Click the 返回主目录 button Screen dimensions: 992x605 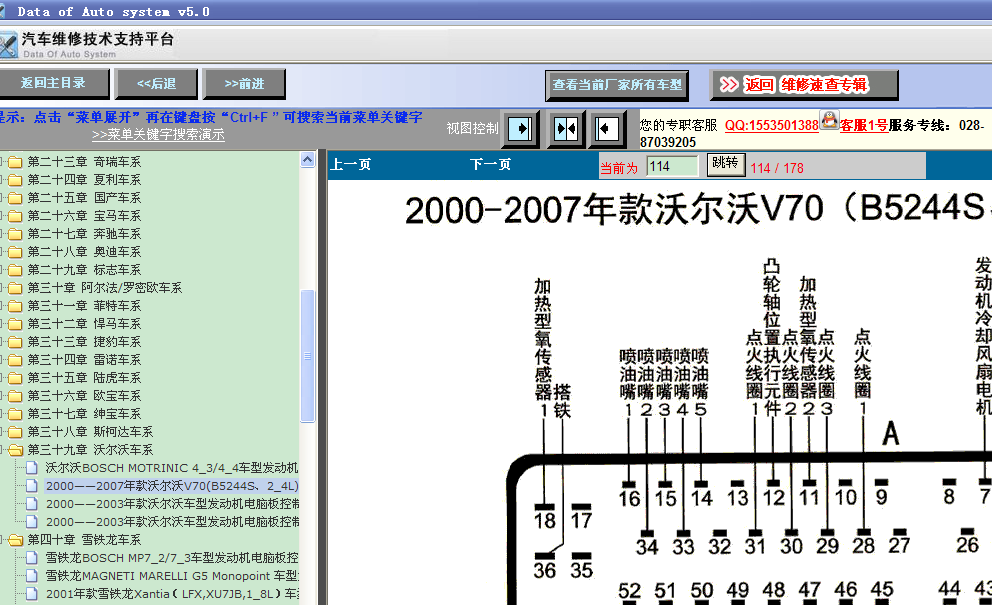53,84
